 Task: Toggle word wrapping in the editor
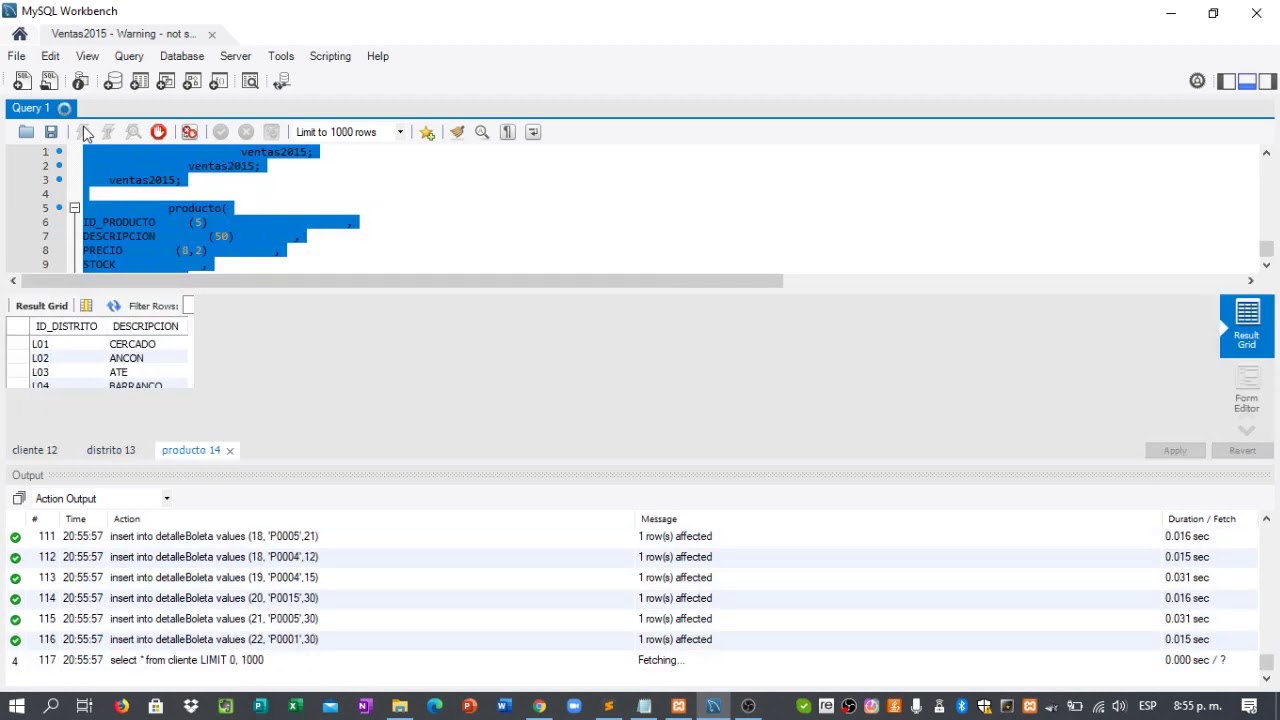[x=533, y=132]
